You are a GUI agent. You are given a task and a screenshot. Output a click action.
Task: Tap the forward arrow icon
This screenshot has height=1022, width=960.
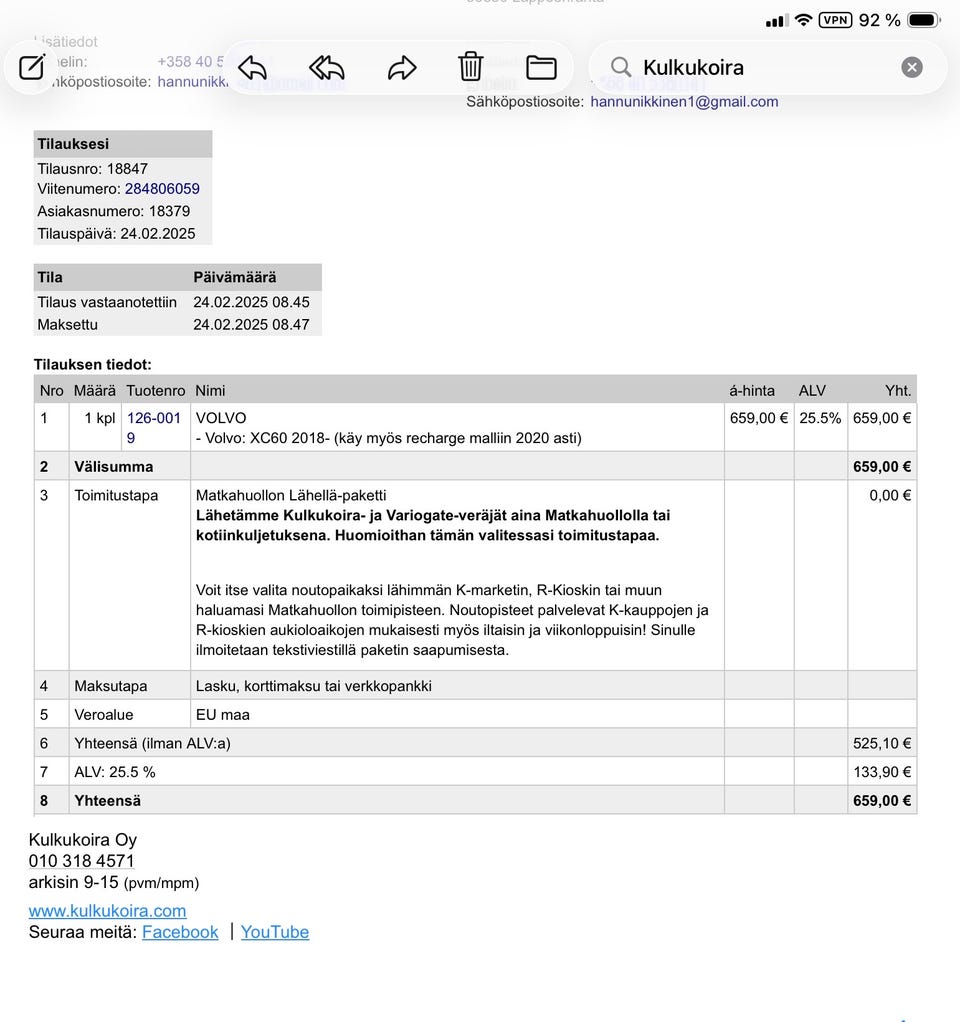(401, 67)
